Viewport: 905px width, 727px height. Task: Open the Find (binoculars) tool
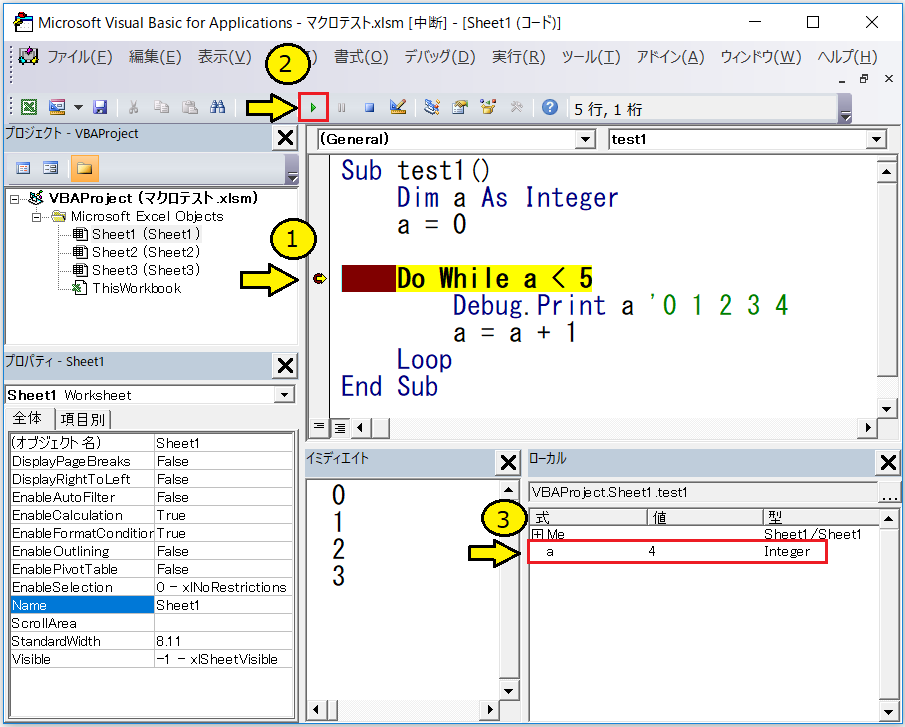click(216, 106)
